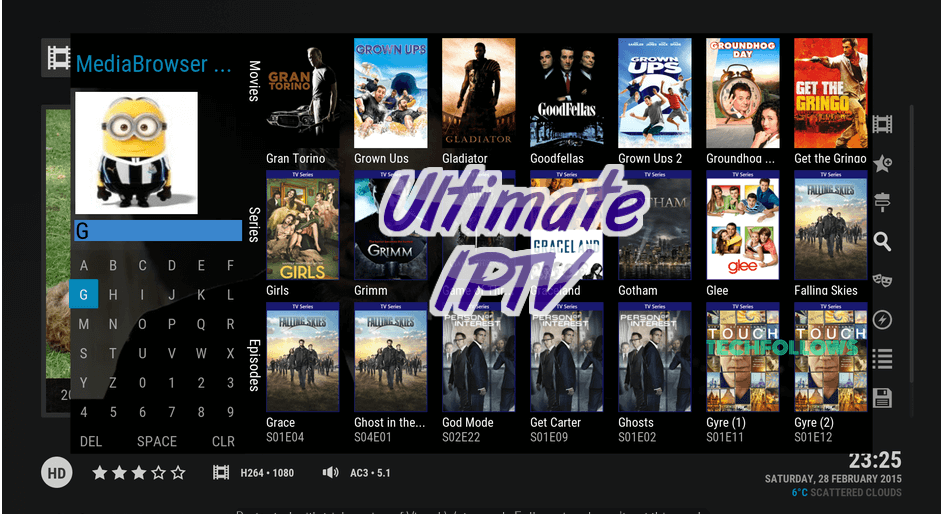Screen dimensions: 943x514
Task: Open the Grown Ups movie poster
Action: click(390, 93)
